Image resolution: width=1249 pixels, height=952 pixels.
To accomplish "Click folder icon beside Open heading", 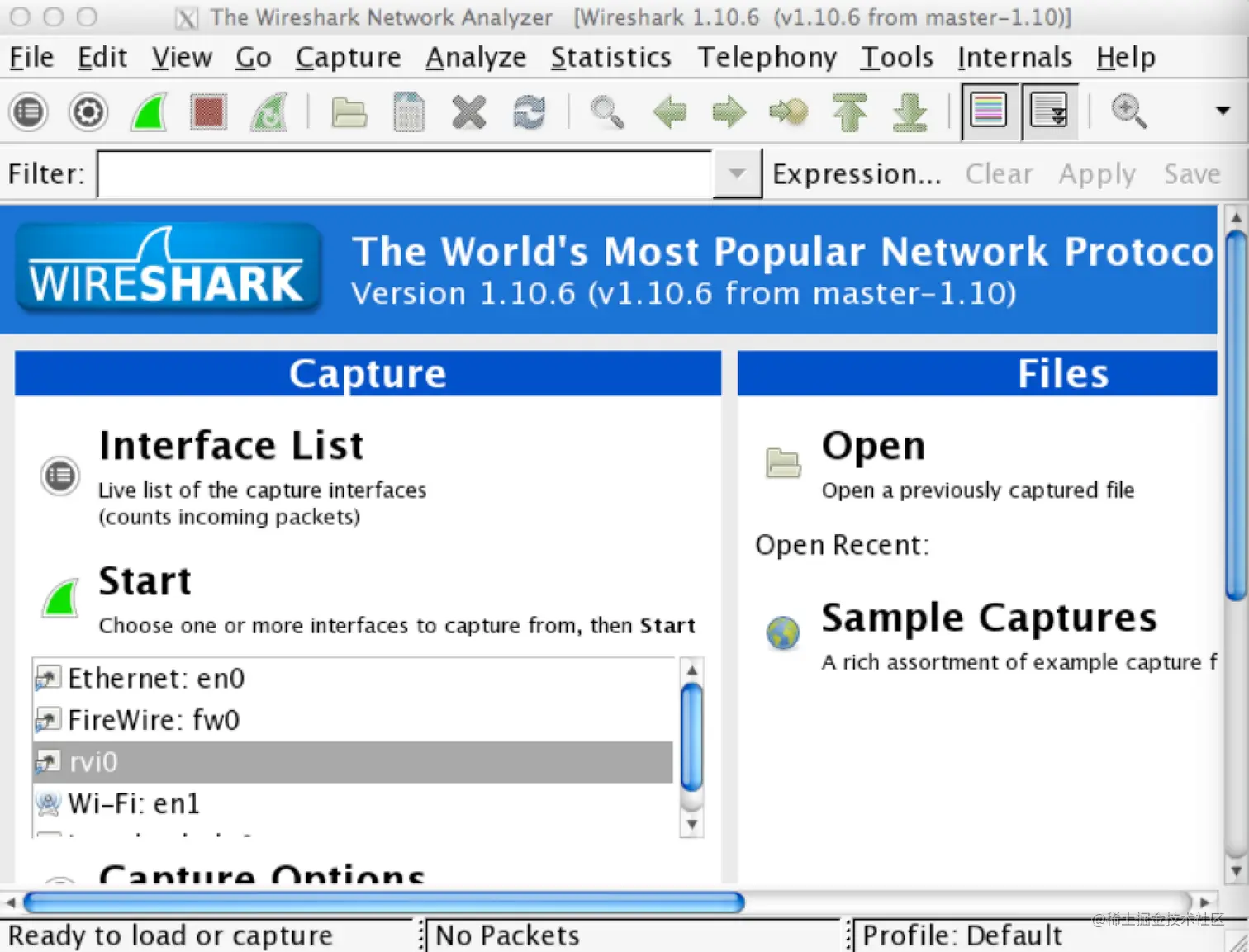I will coord(783,462).
